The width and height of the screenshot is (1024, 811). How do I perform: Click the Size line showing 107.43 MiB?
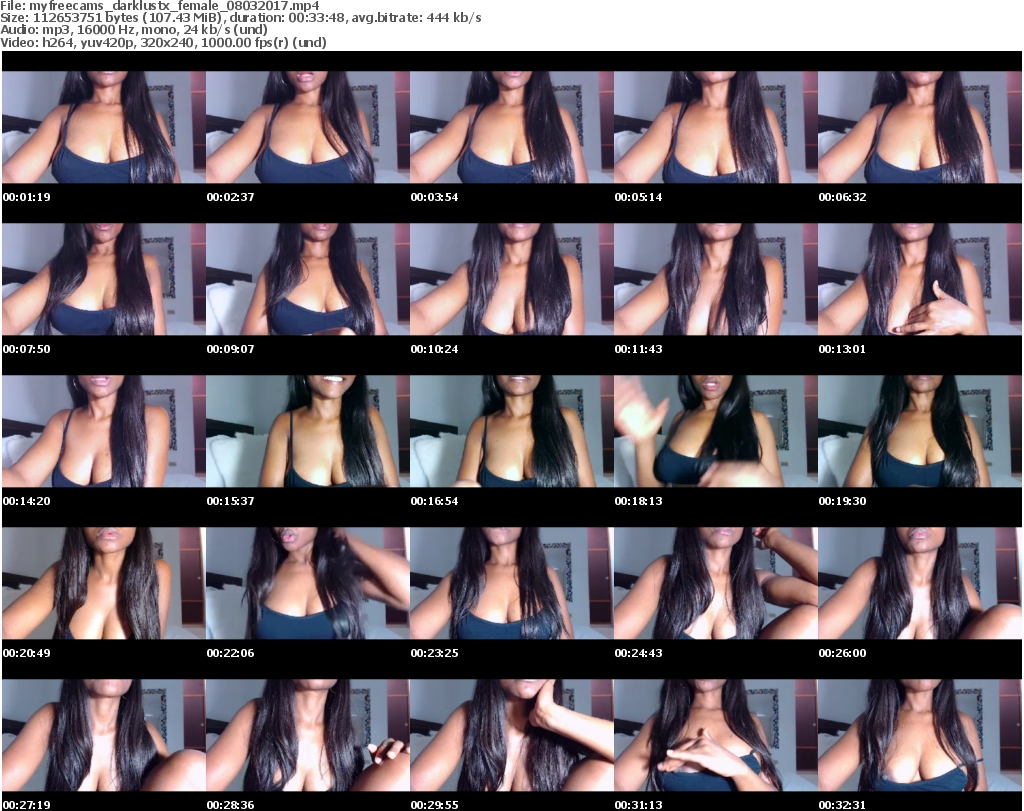(241, 18)
